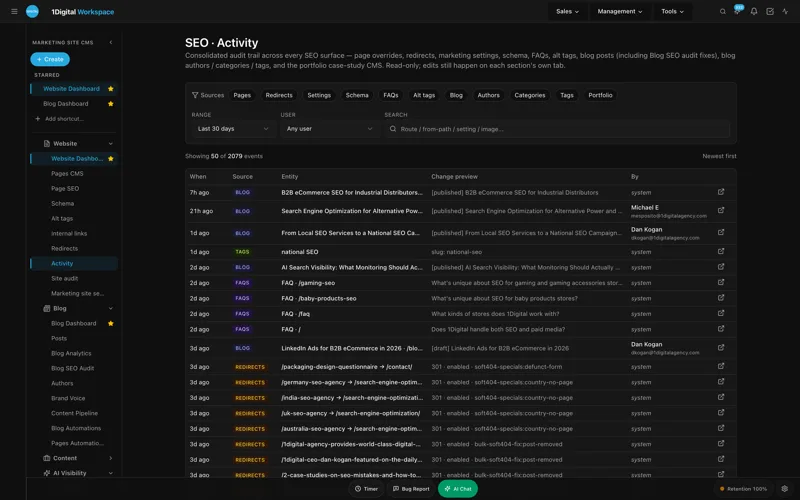
Task: Open external link for india-seo-agency redirect
Action: (x=721, y=397)
